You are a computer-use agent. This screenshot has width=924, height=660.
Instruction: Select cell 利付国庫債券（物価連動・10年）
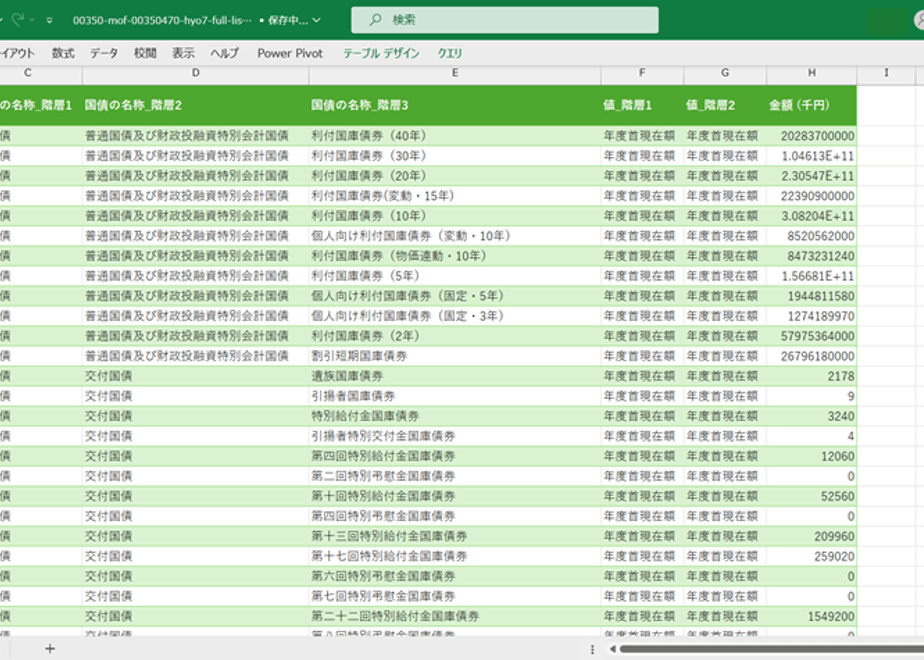click(454, 256)
